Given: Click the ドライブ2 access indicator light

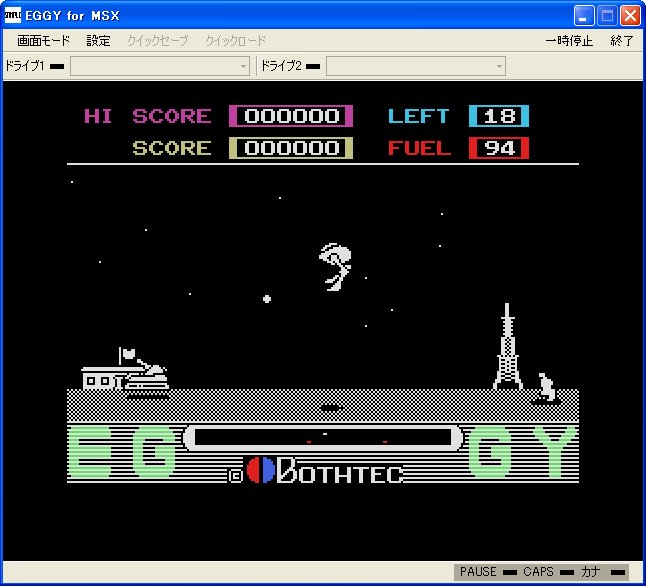Looking at the screenshot, I should 313,66.
